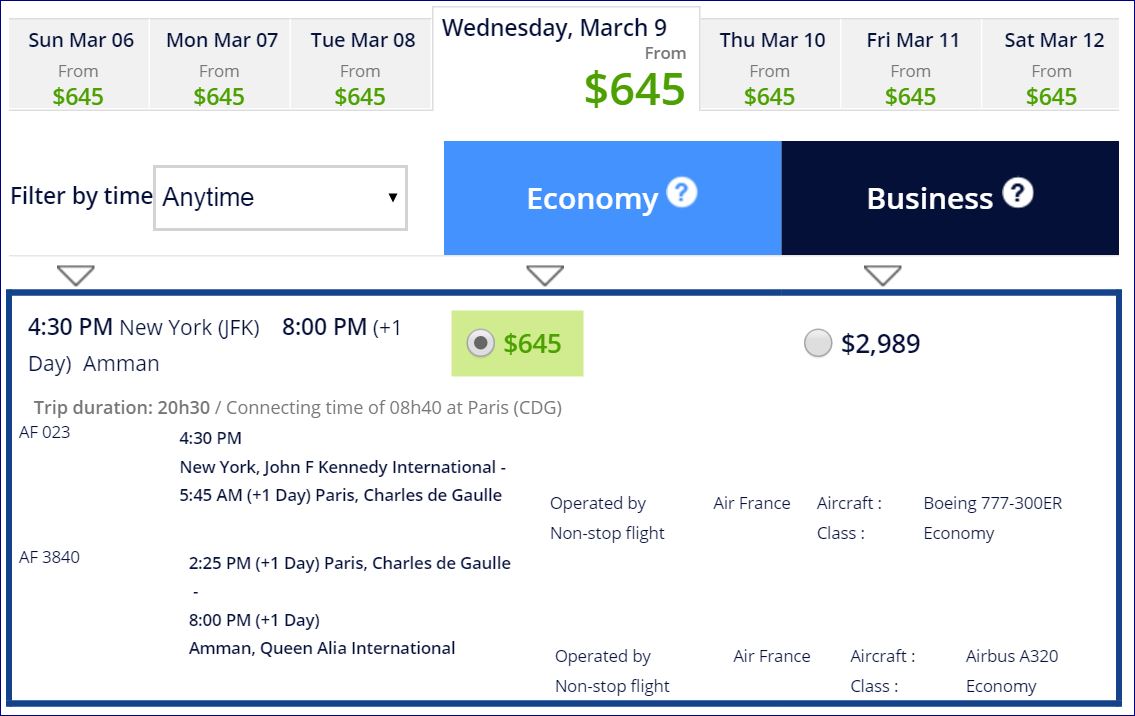Select the $645 Economy fare radio button

[x=481, y=343]
